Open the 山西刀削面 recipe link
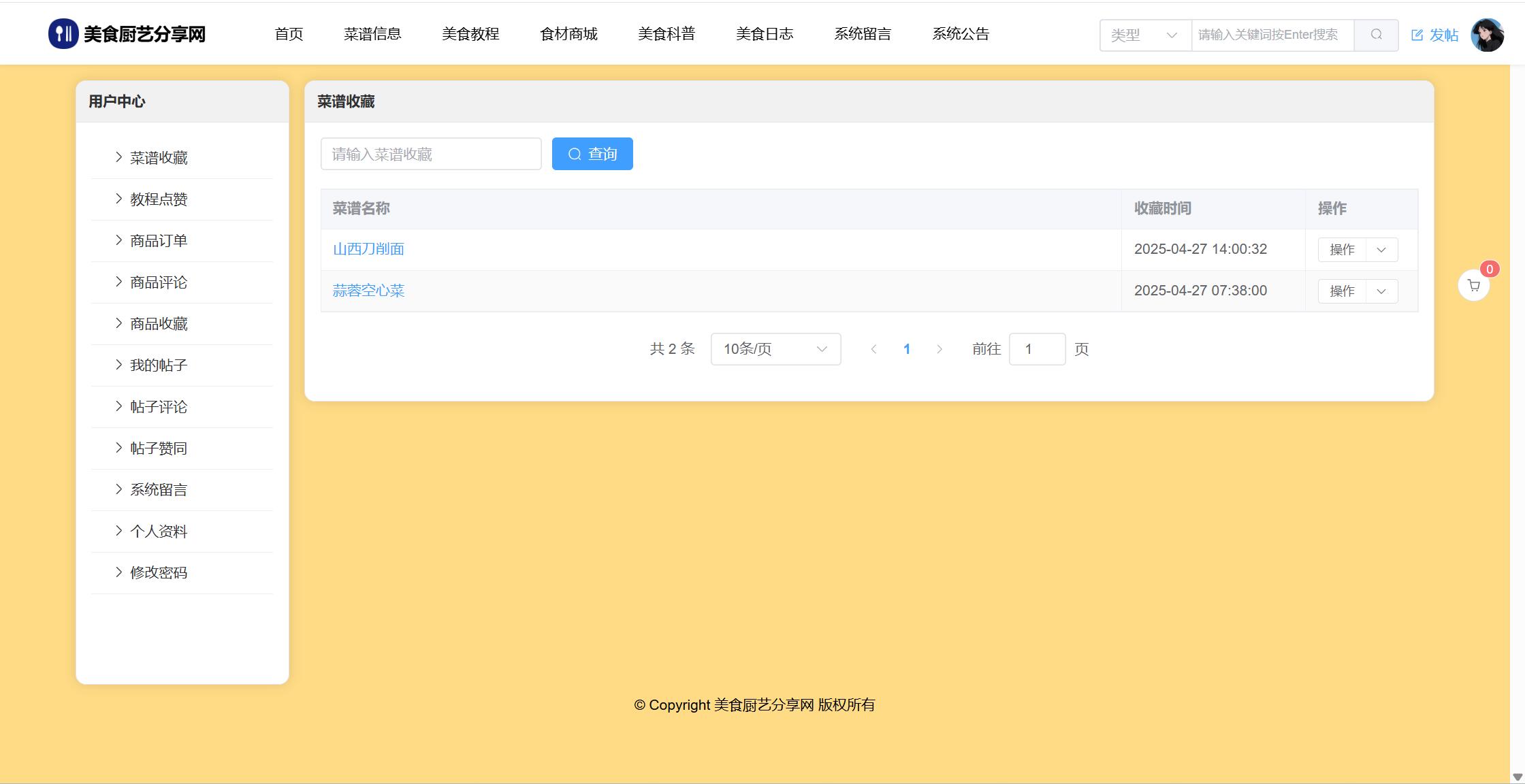This screenshot has height=784, width=1525. [368, 249]
